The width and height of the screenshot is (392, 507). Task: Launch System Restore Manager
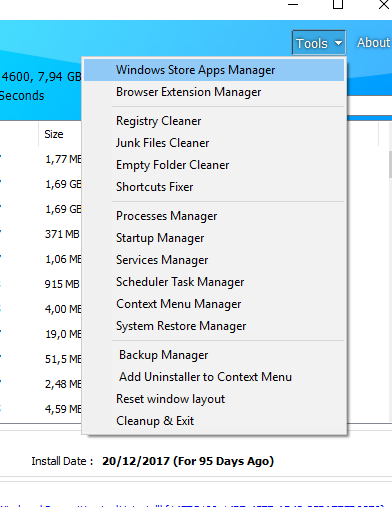pyautogui.click(x=214, y=326)
